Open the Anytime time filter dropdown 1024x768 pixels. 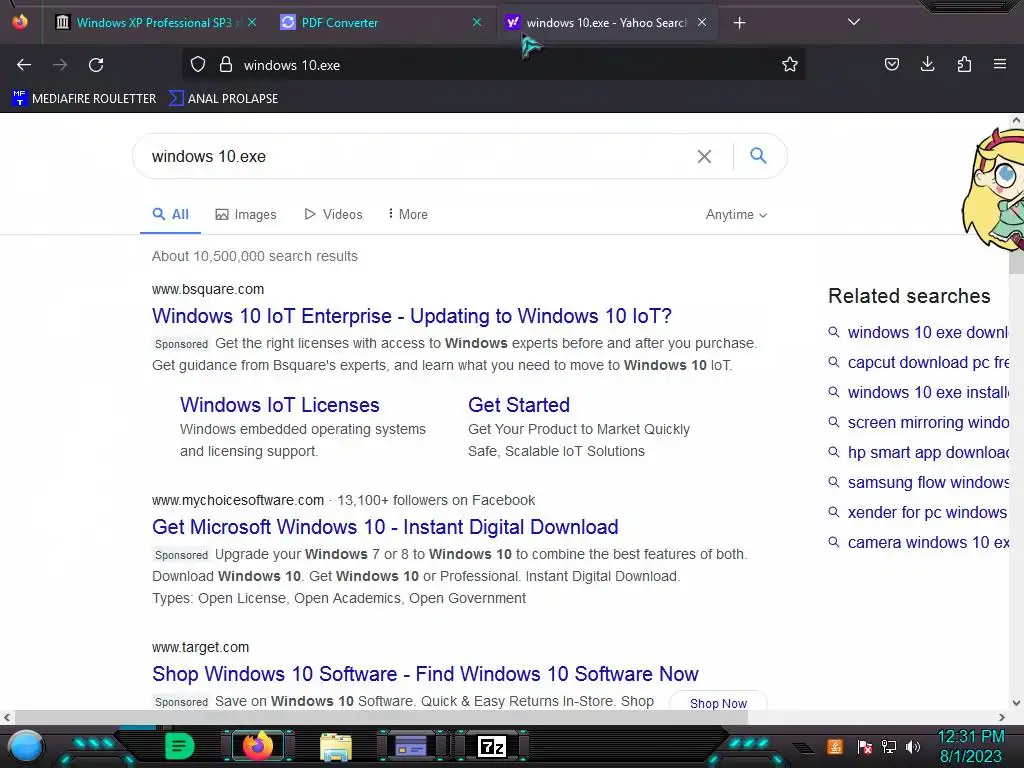pos(736,214)
